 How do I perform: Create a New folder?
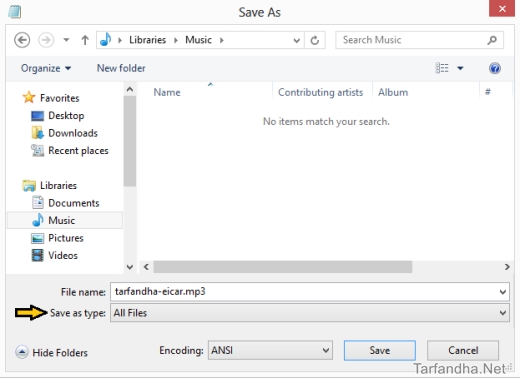[x=121, y=68]
